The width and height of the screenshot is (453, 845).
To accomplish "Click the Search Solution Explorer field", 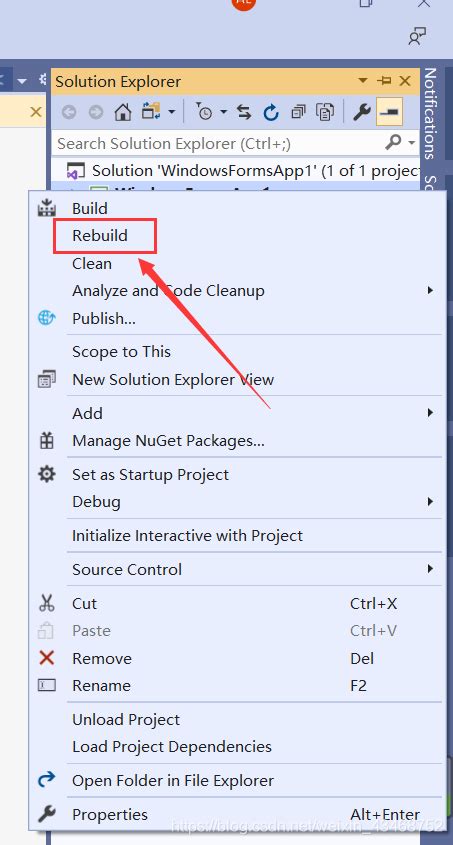I will [221, 143].
